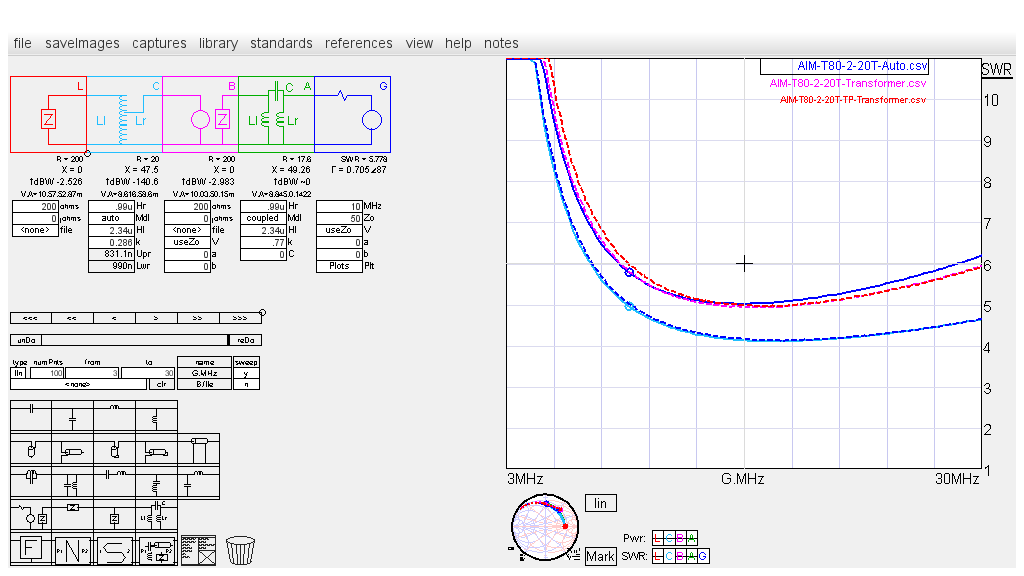Viewport: 1024px width, 576px height.
Task: Click the clr button
Action: point(161,385)
